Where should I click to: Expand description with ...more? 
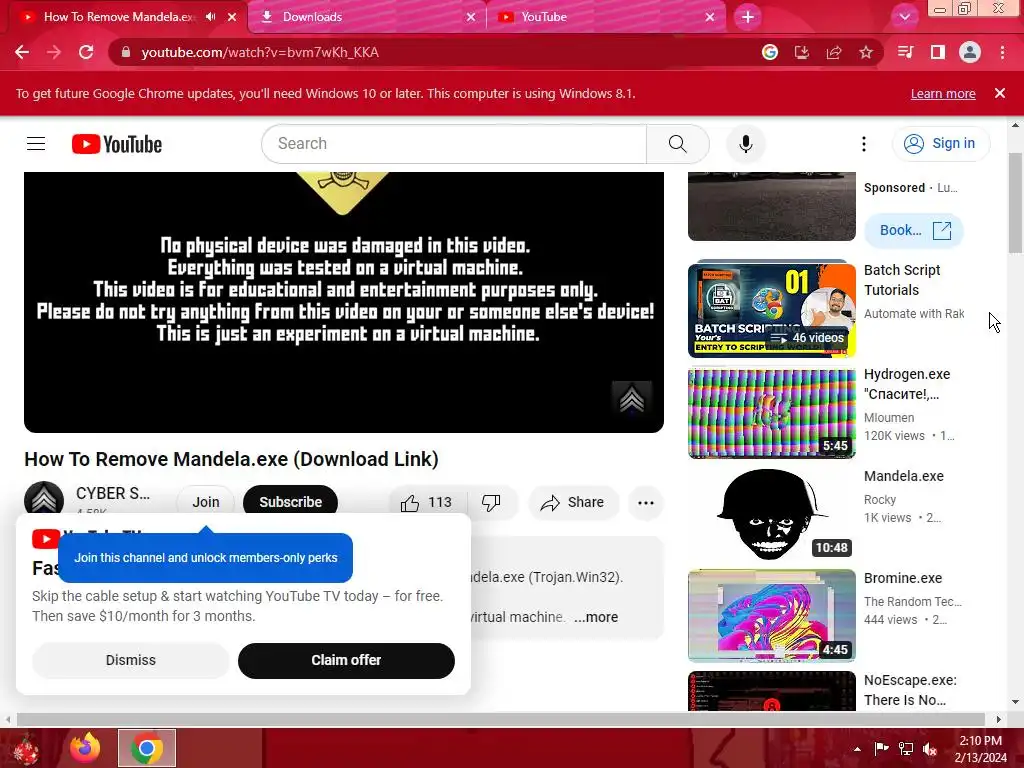[x=596, y=617]
